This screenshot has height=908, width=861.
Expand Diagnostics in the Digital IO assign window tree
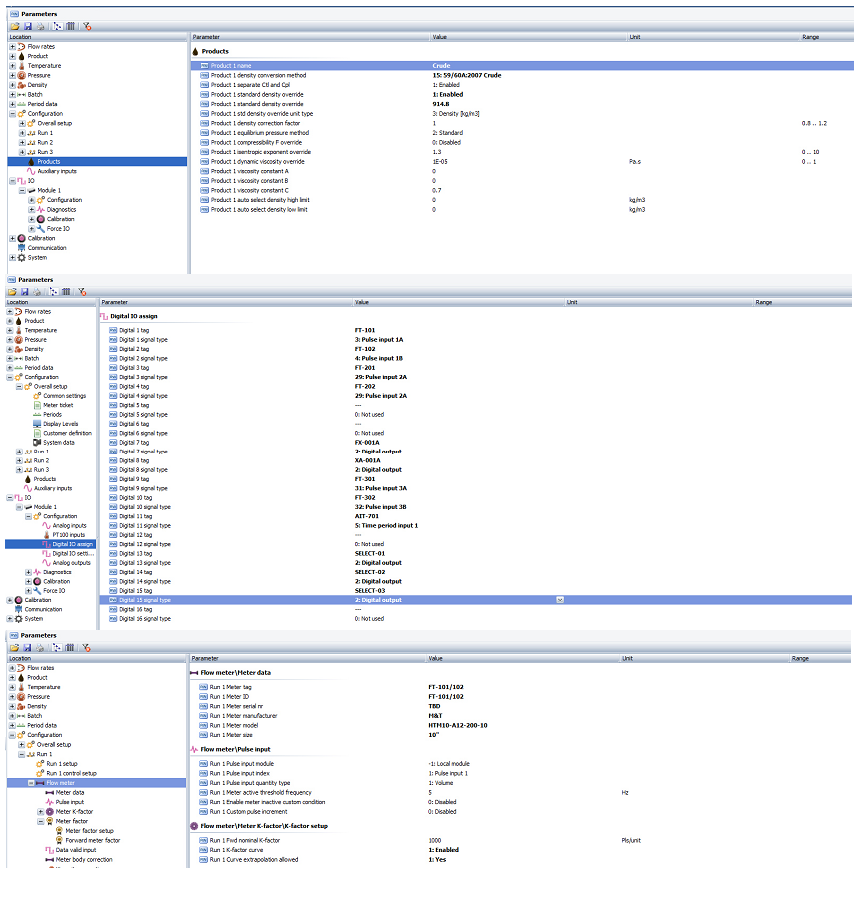[x=28, y=572]
